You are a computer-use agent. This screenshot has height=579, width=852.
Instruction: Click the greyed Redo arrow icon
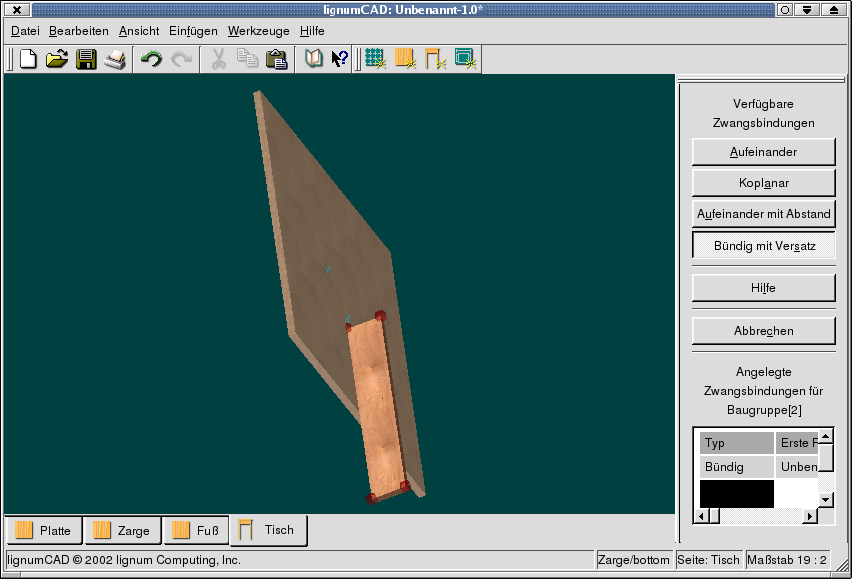coord(181,59)
